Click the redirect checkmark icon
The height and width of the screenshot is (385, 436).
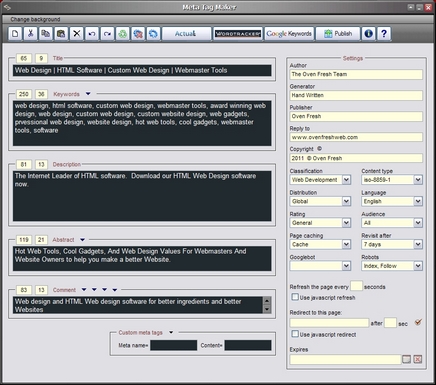click(x=418, y=322)
